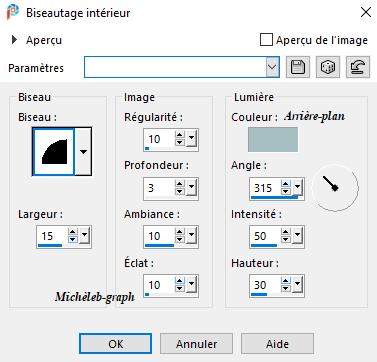Click the Intensité value field

[265, 236]
